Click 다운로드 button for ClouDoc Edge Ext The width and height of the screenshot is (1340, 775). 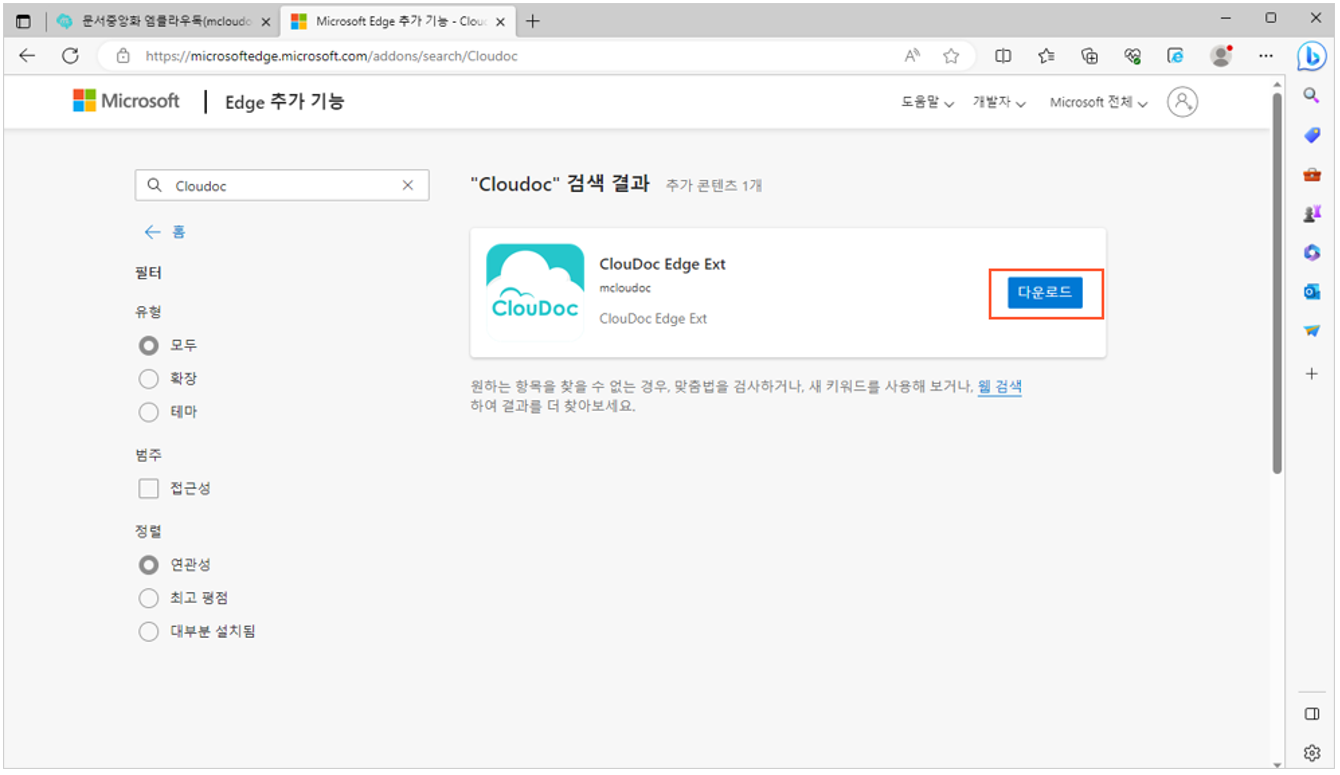[1045, 293]
